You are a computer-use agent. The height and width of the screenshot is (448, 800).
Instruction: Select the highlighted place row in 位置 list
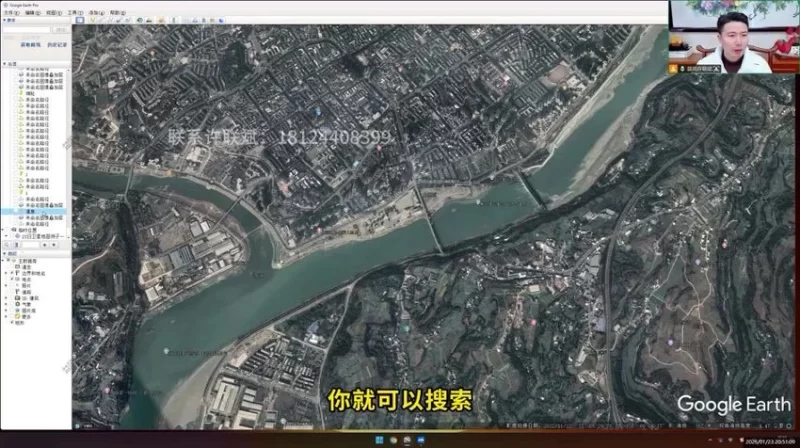click(x=33, y=211)
